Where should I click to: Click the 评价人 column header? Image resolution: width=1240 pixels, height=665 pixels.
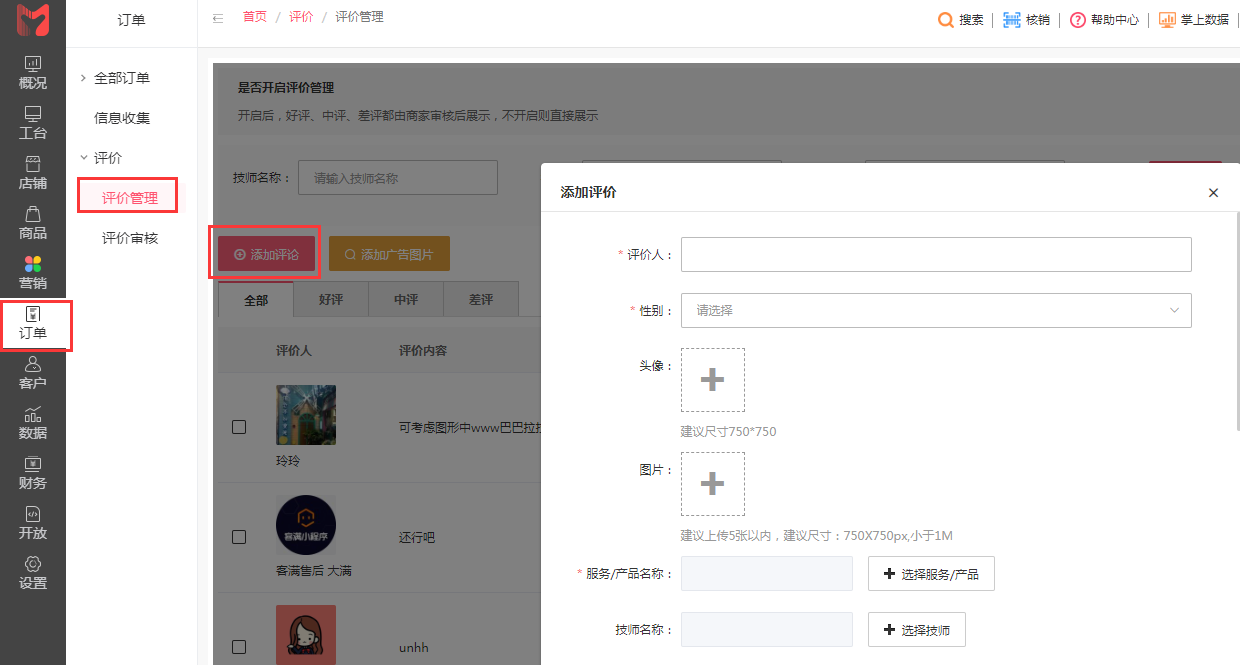(x=294, y=351)
